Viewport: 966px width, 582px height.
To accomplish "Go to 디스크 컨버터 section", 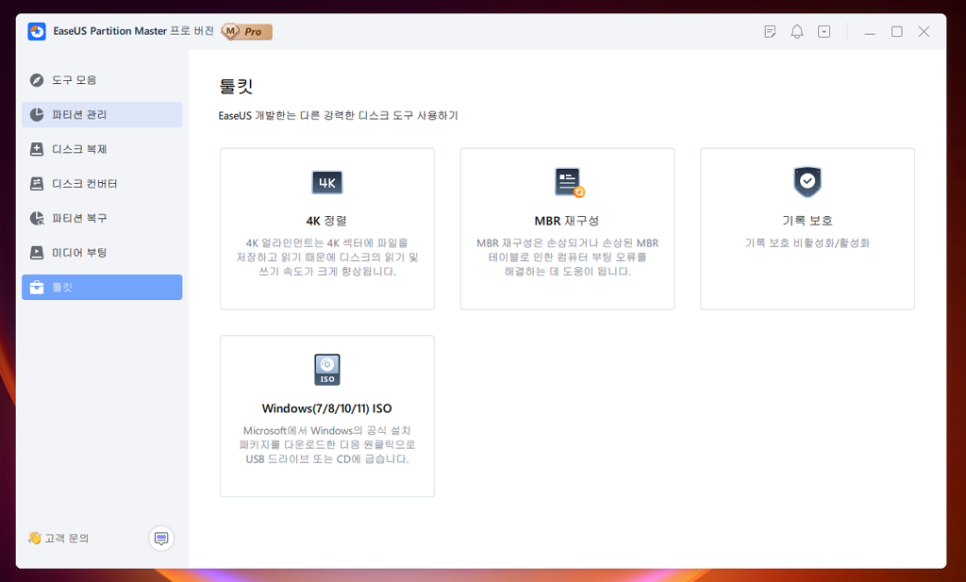I will tap(102, 184).
